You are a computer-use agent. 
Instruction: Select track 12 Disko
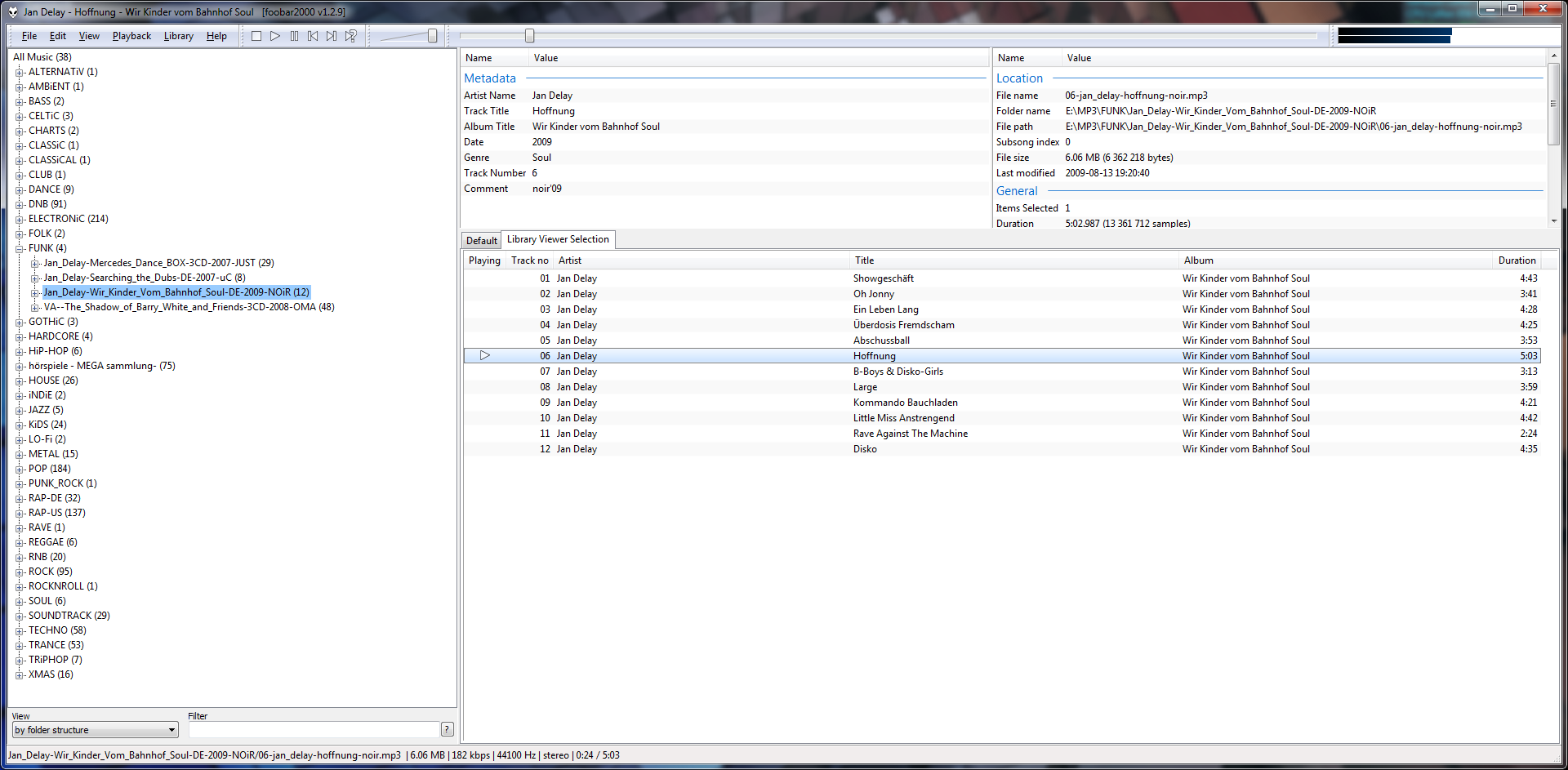(x=1002, y=449)
